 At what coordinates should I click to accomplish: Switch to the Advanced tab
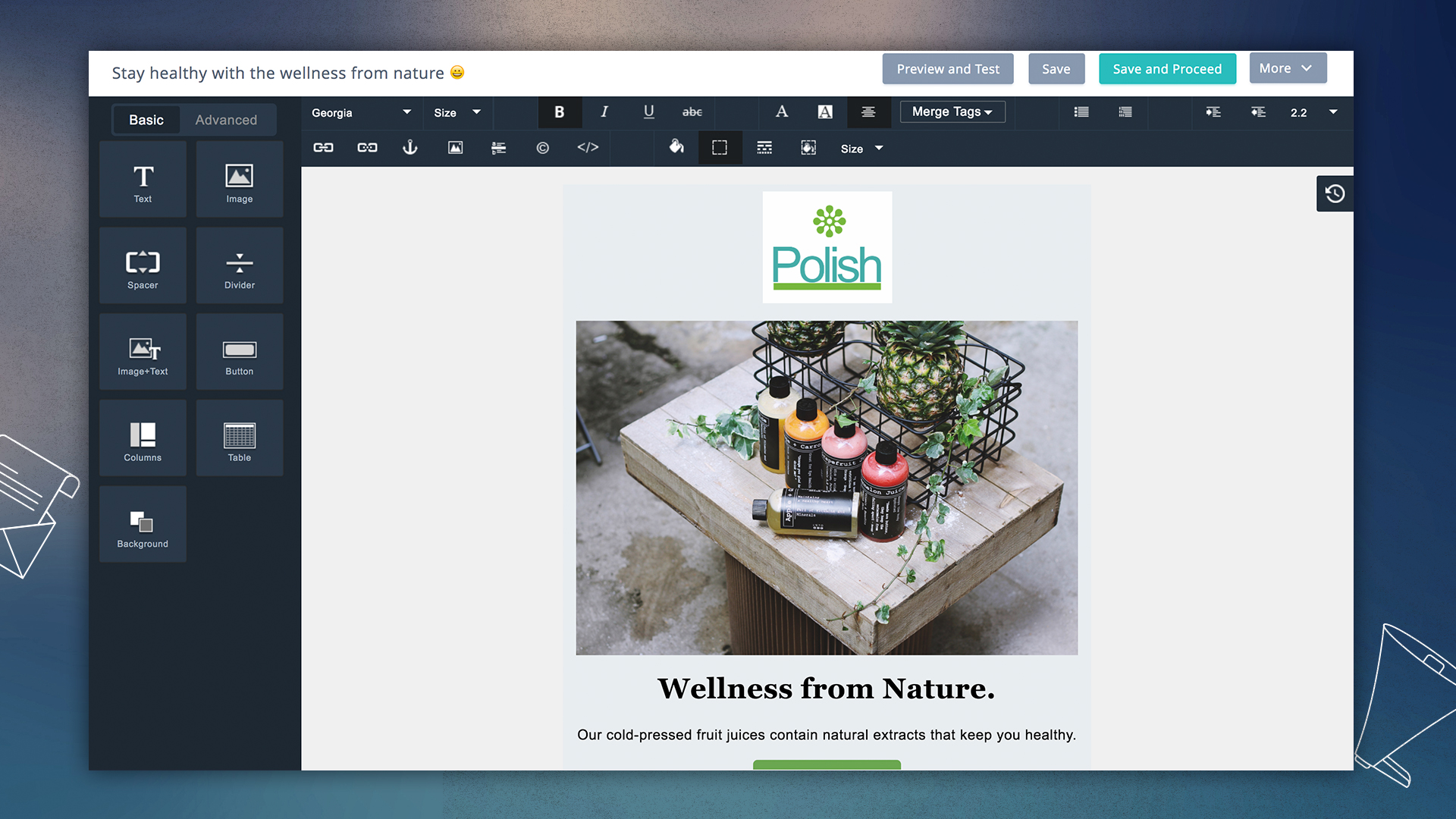(x=226, y=120)
